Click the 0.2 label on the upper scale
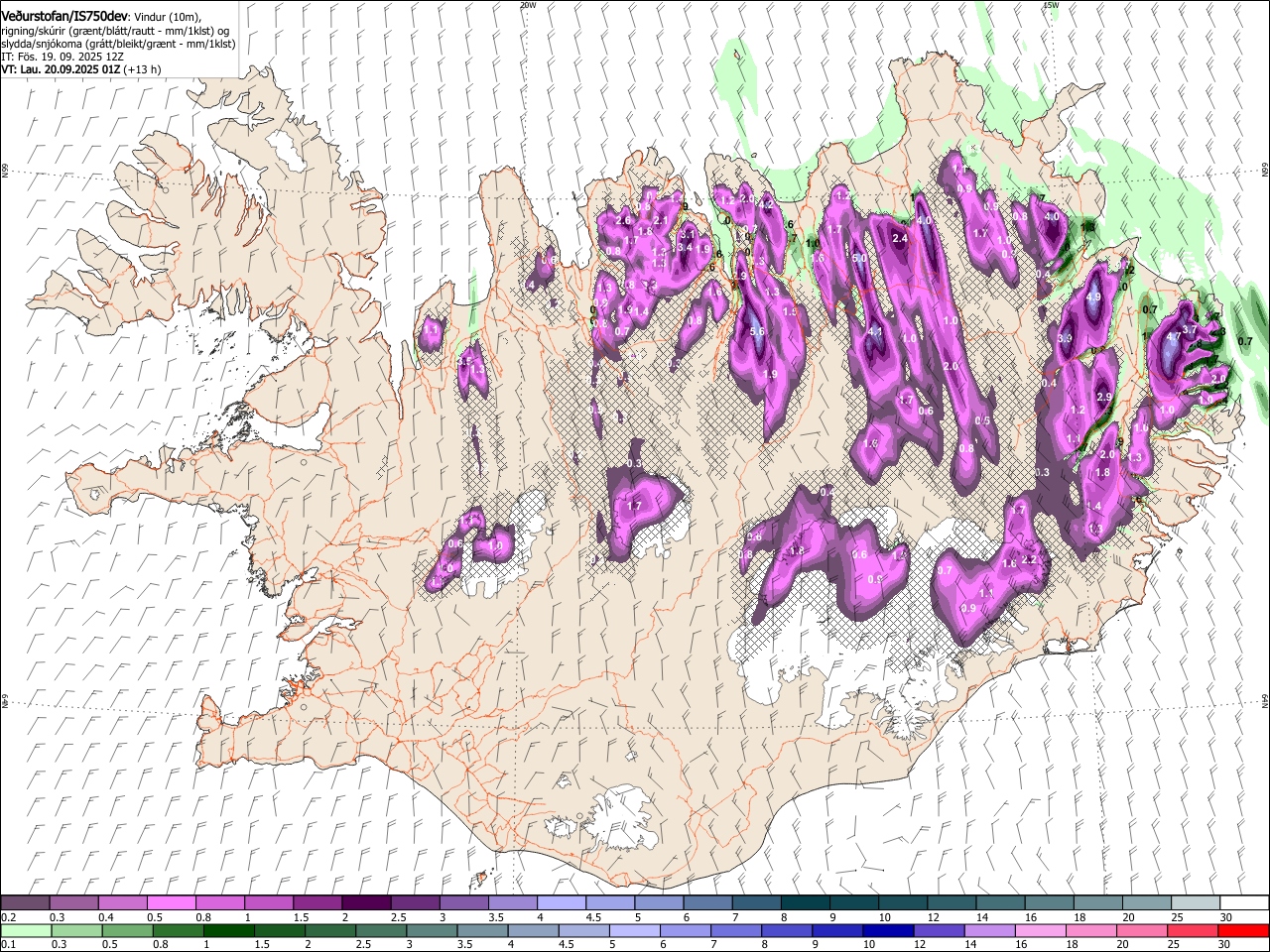Screen dimensions: 1270x952 [x=8, y=917]
